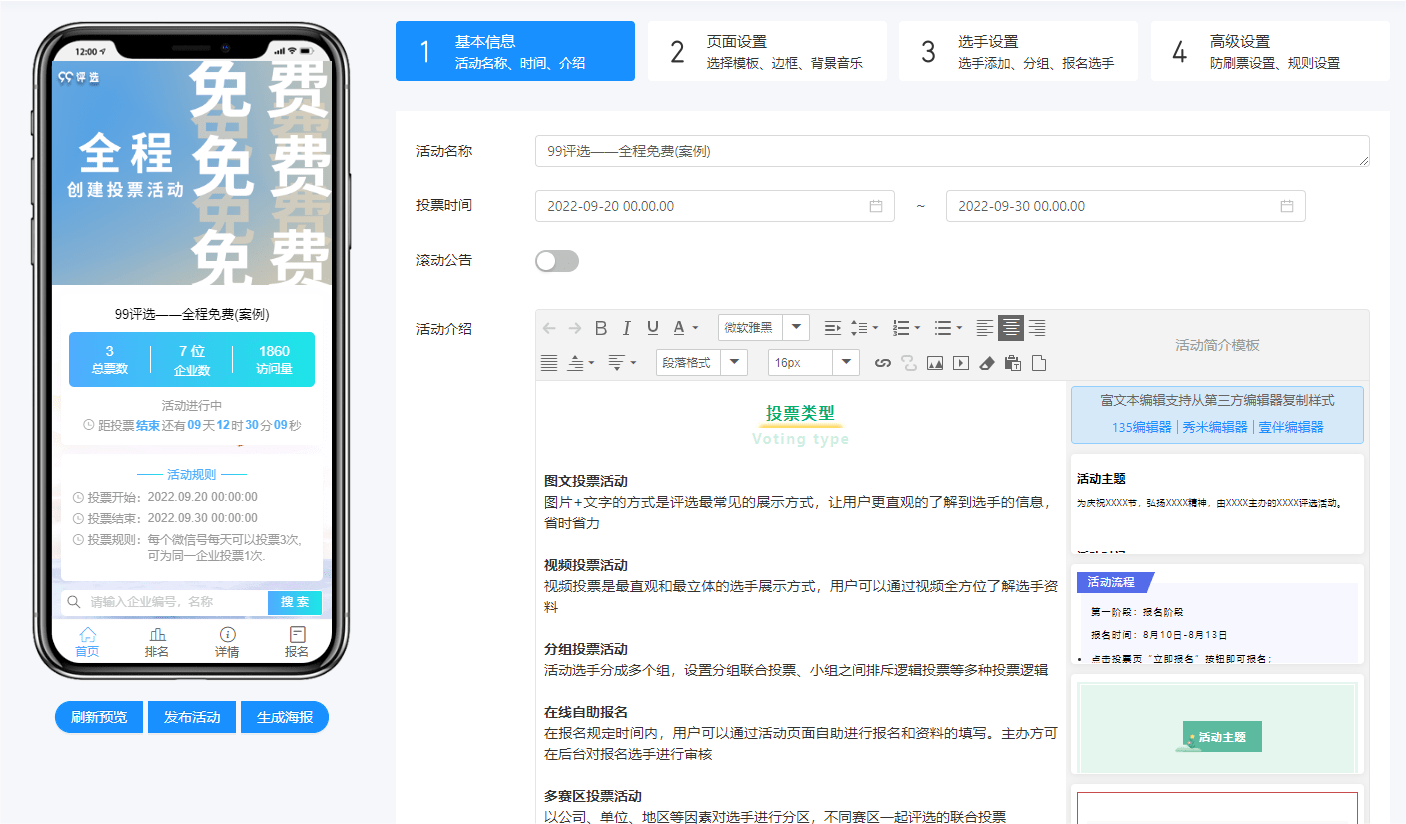This screenshot has width=1406, height=824.
Task: Click the 发布活动 button
Action: pyautogui.click(x=192, y=717)
